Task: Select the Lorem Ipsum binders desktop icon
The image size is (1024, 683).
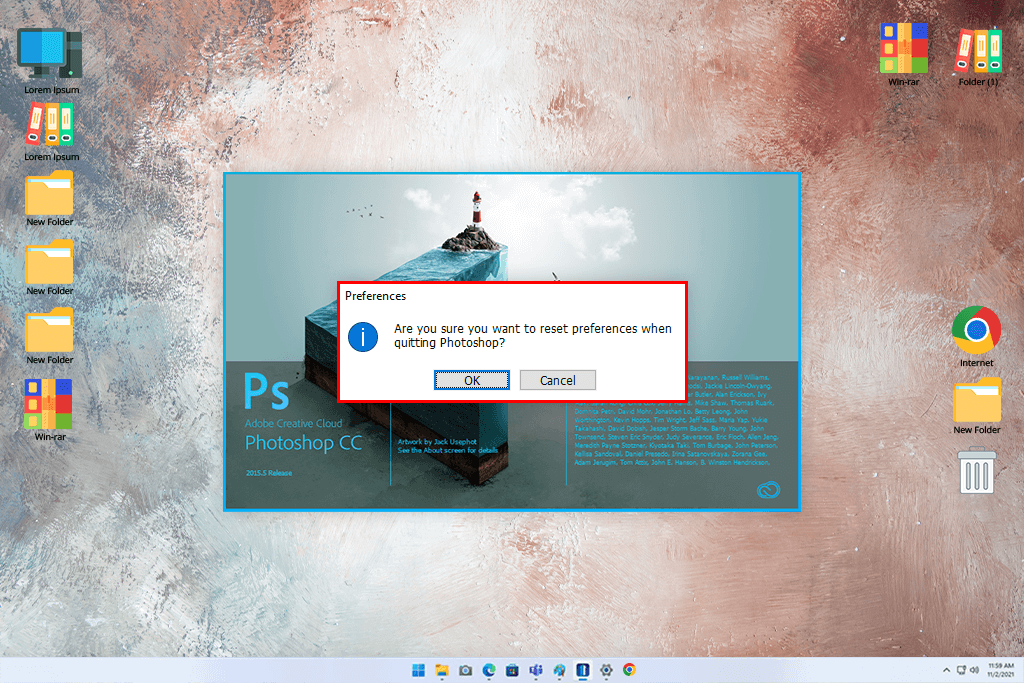Action: pyautogui.click(x=51, y=132)
